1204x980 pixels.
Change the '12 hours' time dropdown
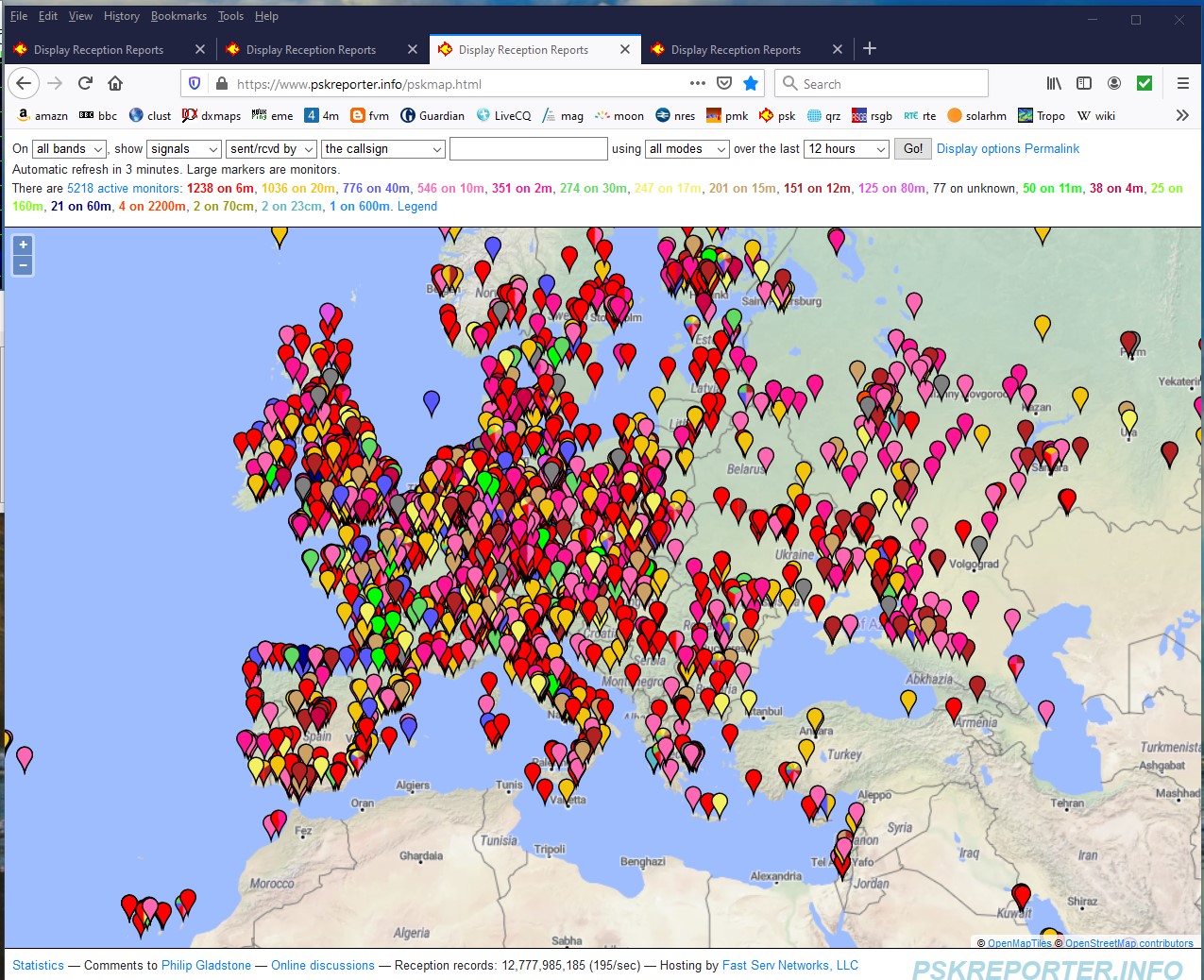[845, 148]
